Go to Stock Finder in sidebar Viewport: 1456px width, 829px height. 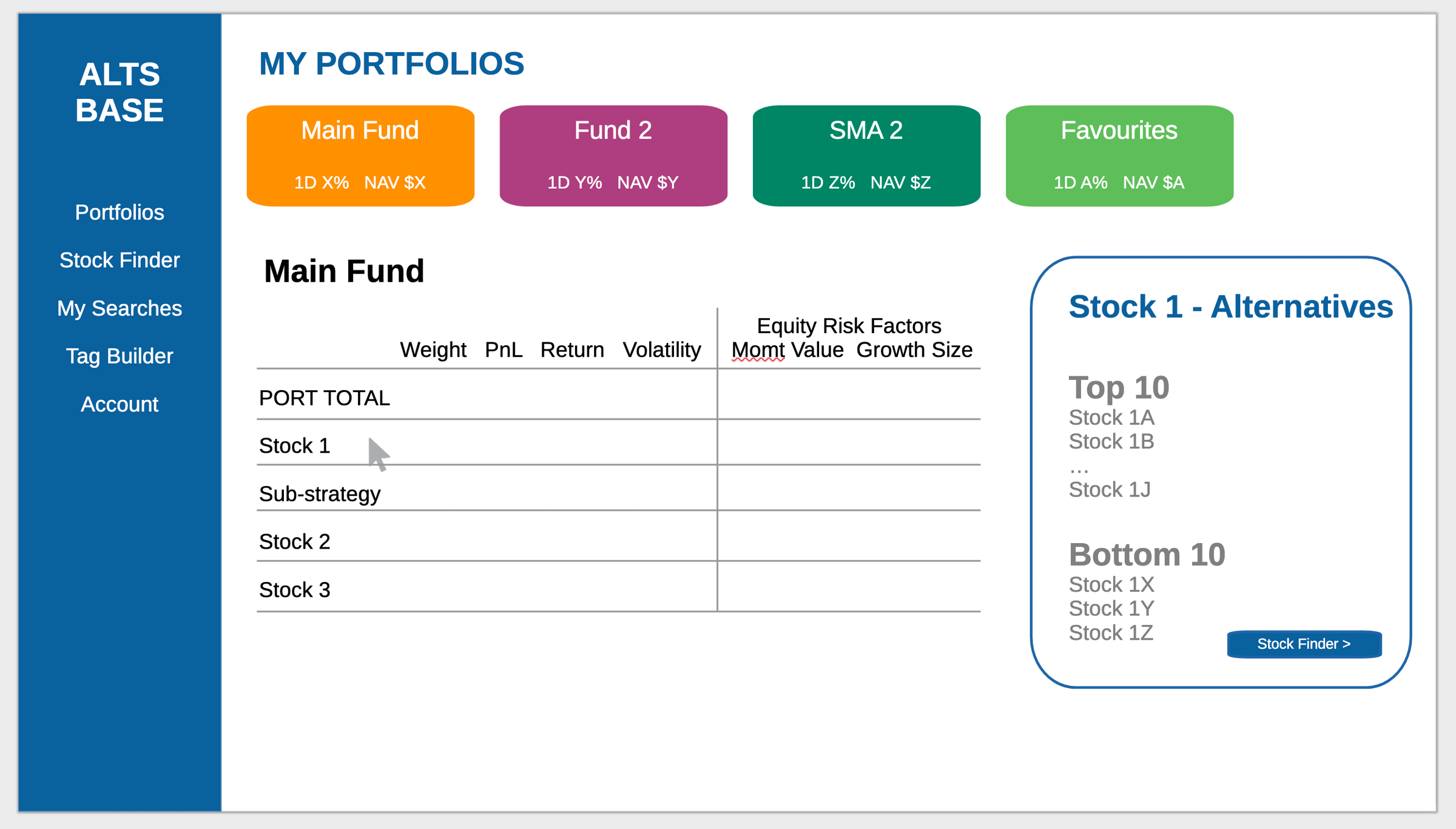click(x=120, y=260)
